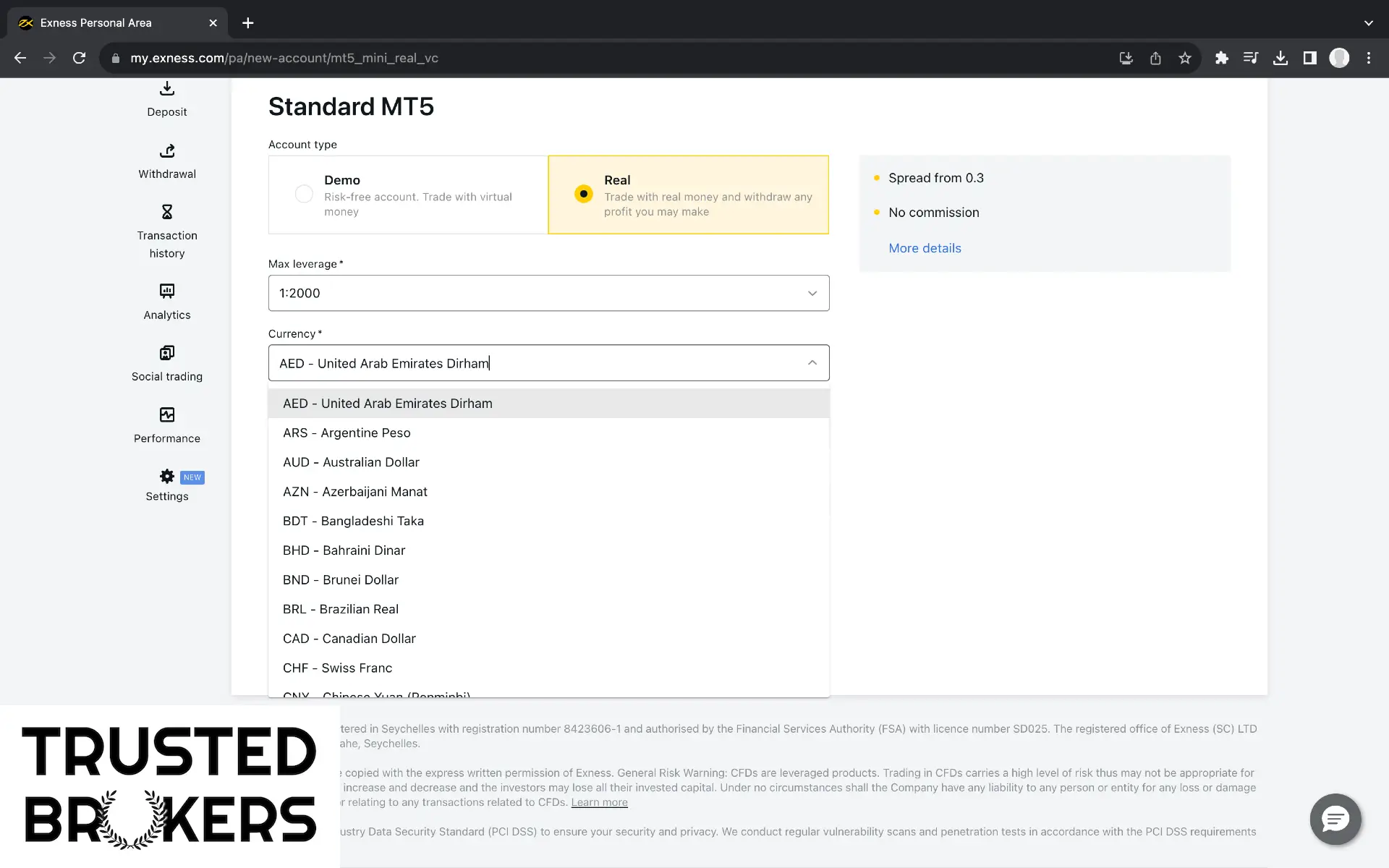Choose ARS - Argentine Peso
Image resolution: width=1389 pixels, height=868 pixels.
coord(548,433)
